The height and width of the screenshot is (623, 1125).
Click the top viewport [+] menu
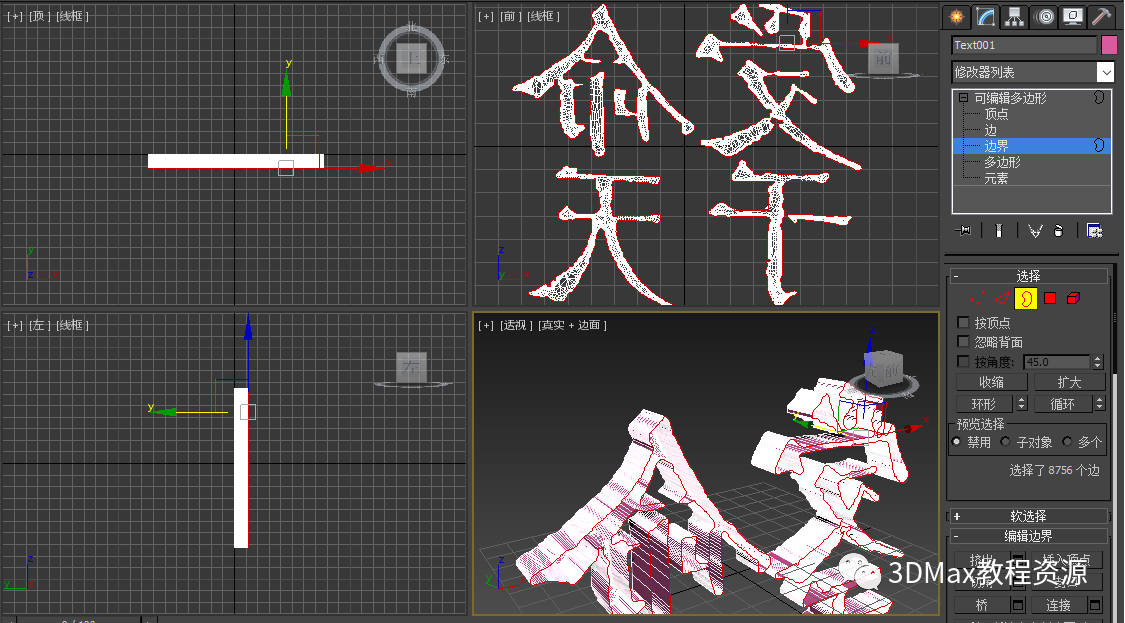15,16
